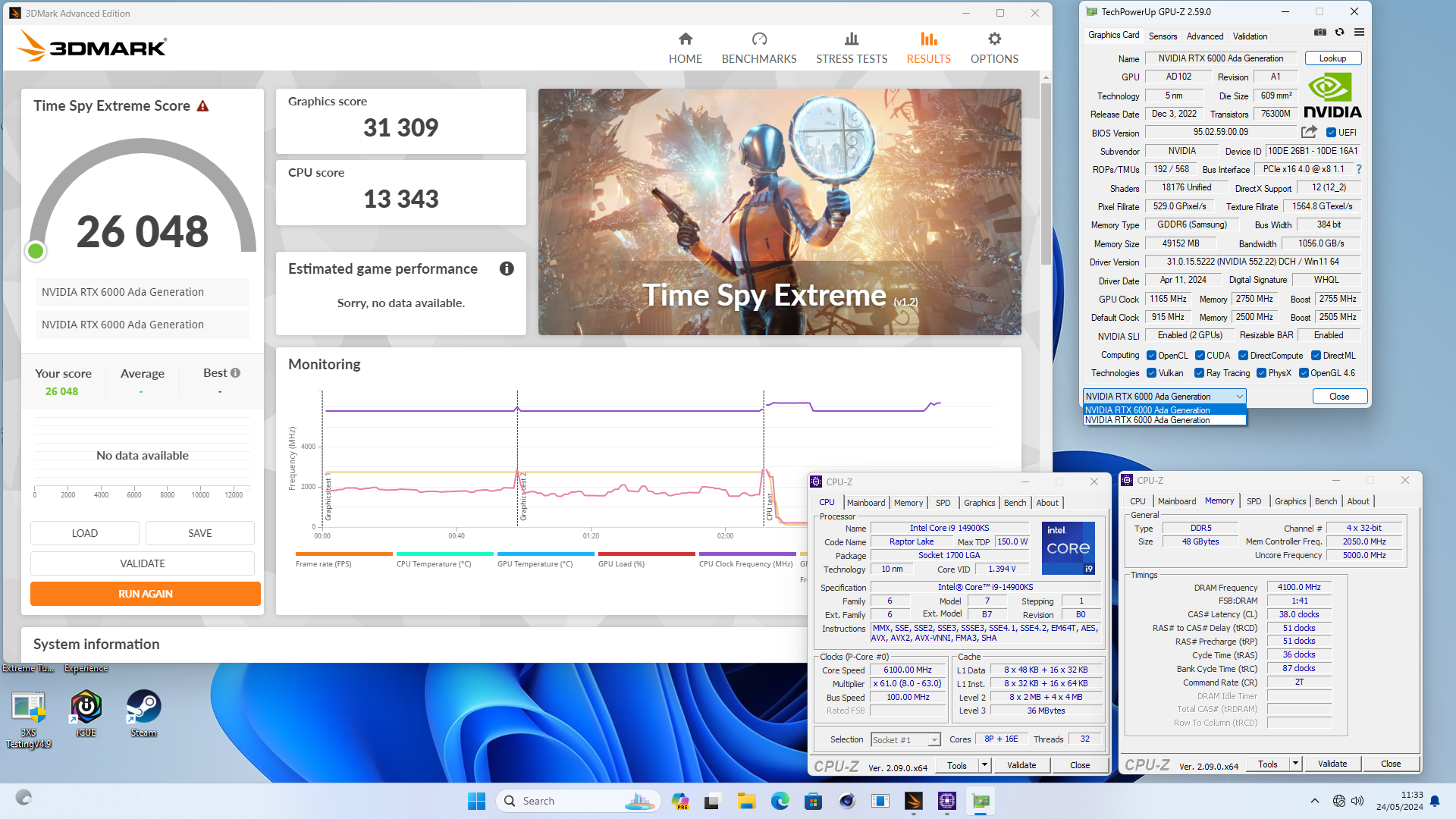Open the GPU-Z hamburger menu
This screenshot has height=819, width=1456.
[x=1359, y=32]
